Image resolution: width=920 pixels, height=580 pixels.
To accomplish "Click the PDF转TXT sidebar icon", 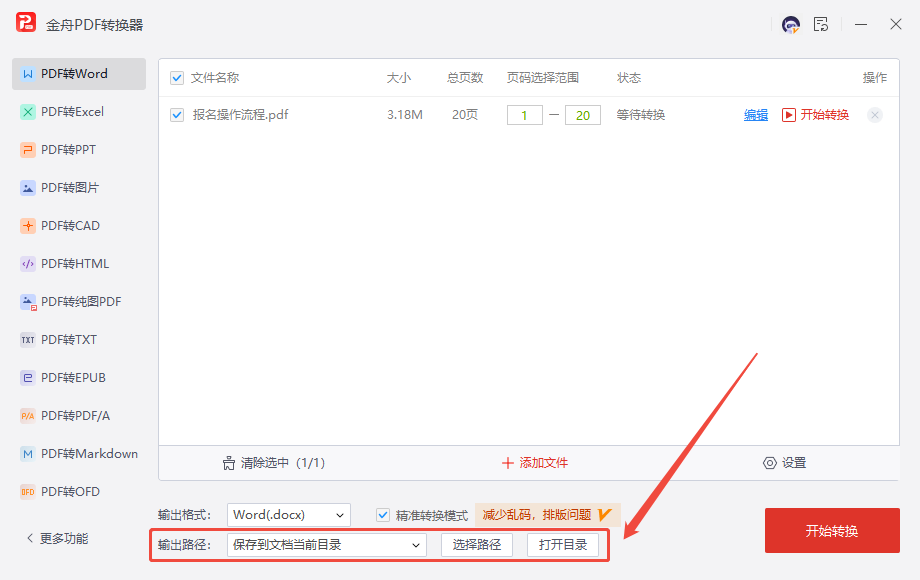I will click(x=28, y=340).
